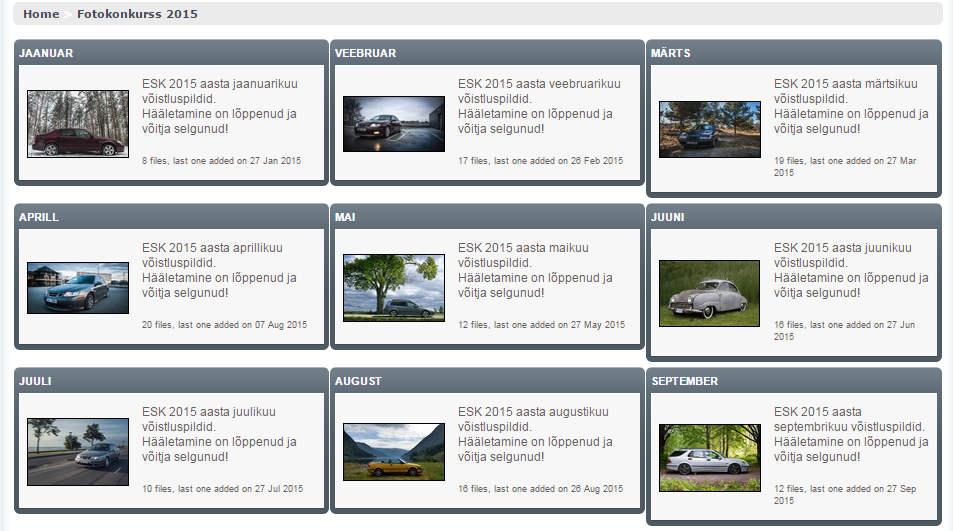Open the May thumbnail with large tree
The image size is (953, 531).
393,288
